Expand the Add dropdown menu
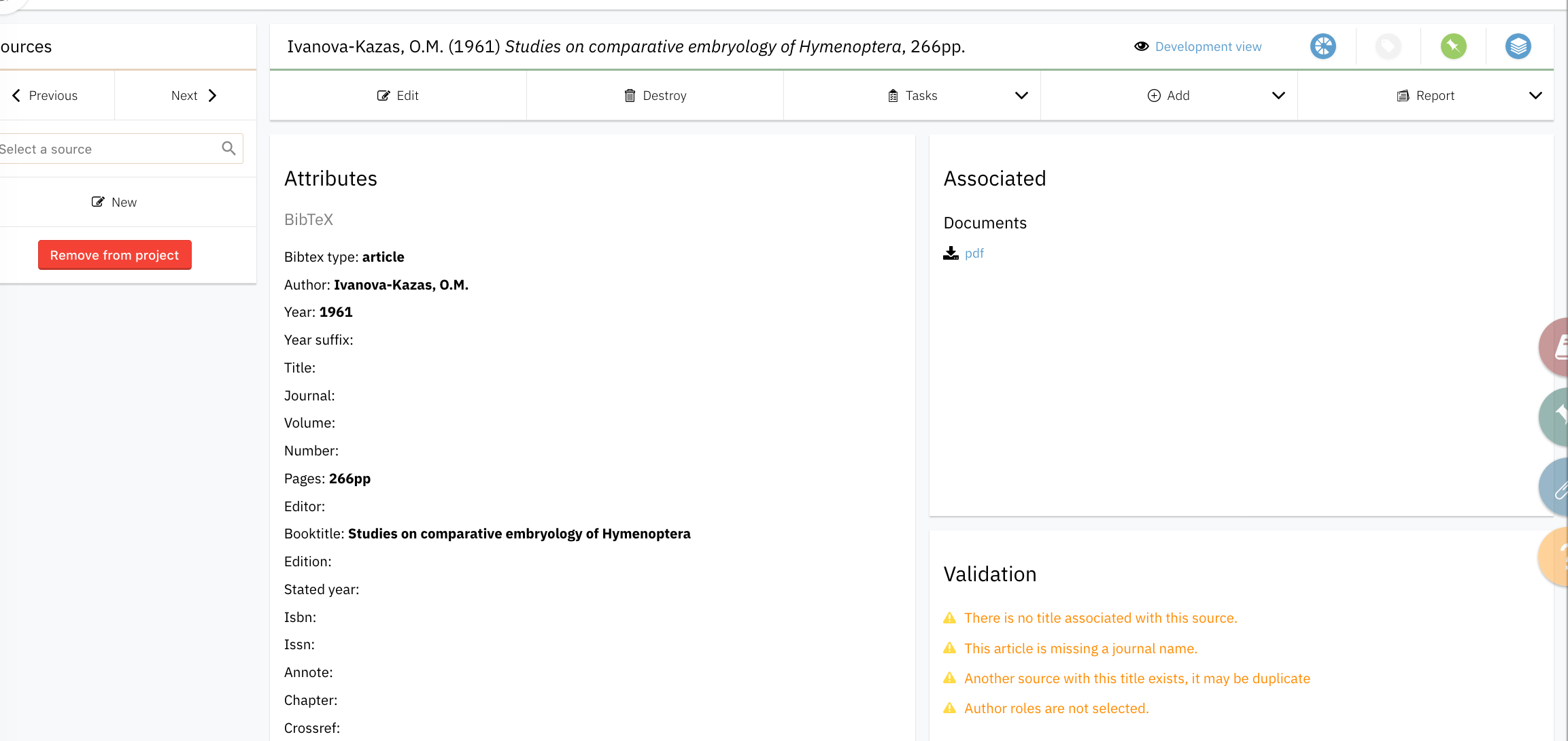 [x=1278, y=95]
